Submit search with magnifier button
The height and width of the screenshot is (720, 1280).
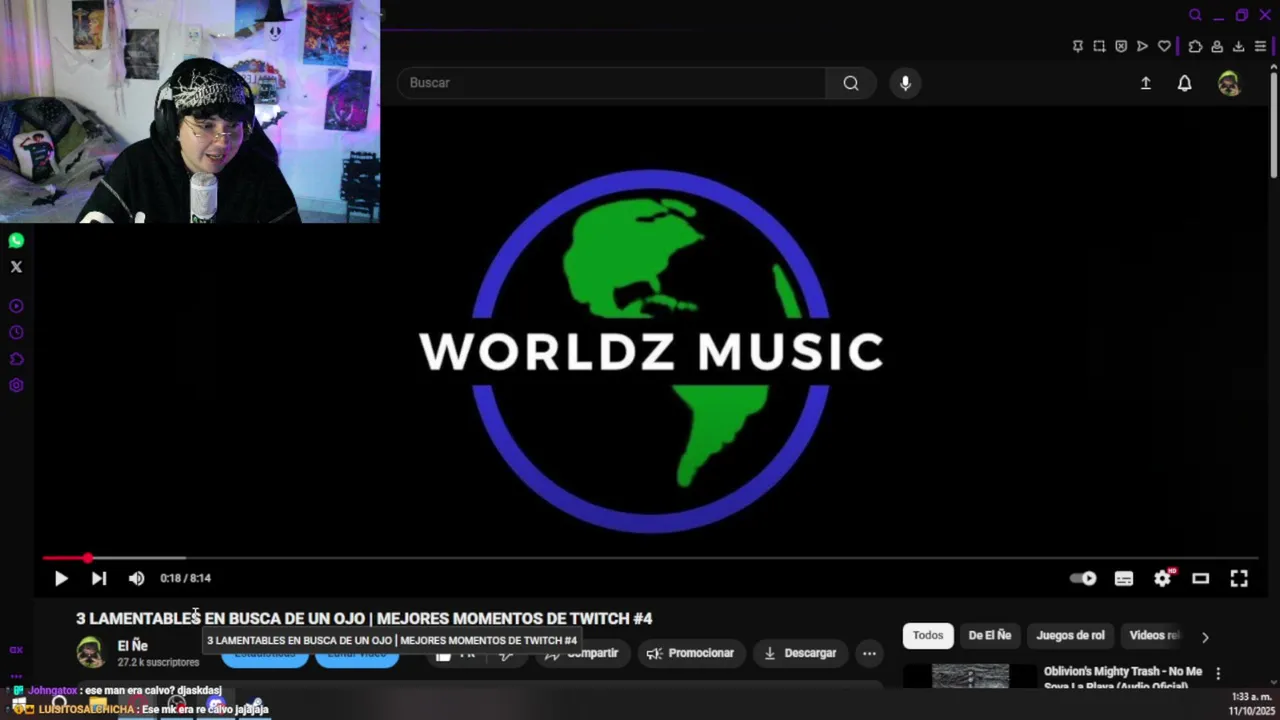(x=851, y=83)
